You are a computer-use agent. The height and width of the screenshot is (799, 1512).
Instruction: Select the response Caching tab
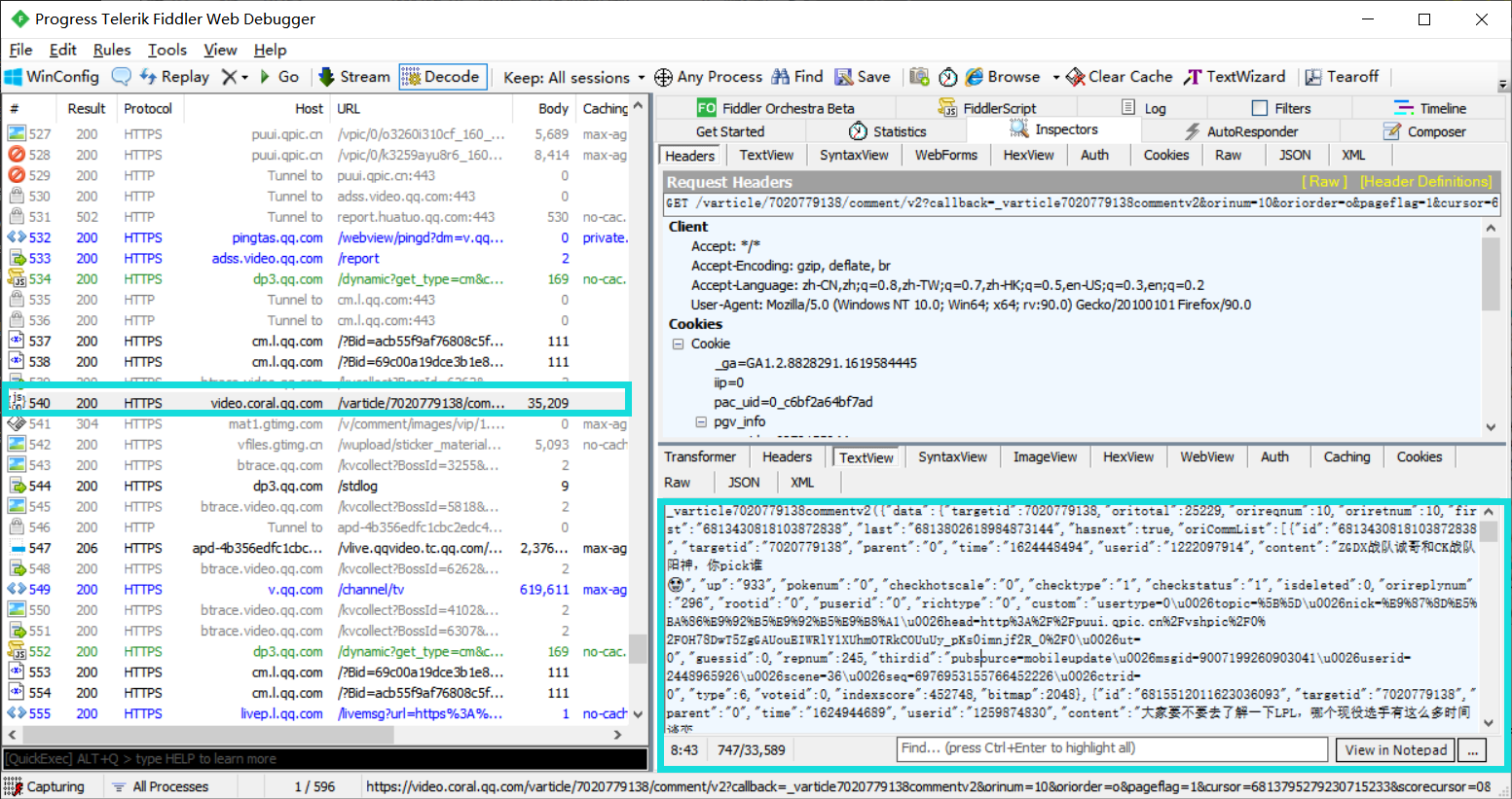pyautogui.click(x=1346, y=456)
